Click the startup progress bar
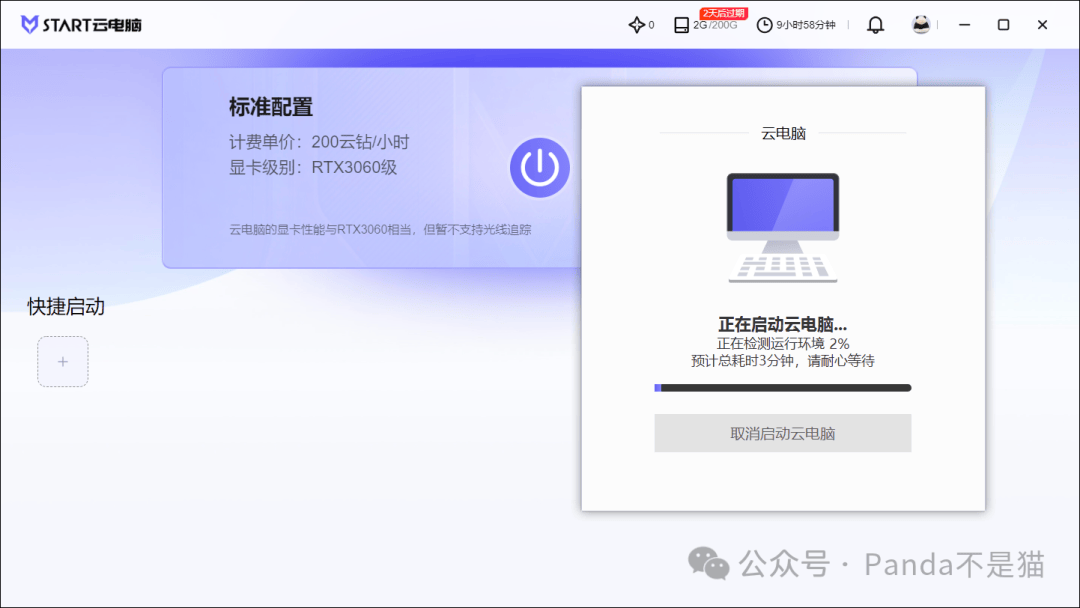This screenshot has height=608, width=1080. pos(782,388)
